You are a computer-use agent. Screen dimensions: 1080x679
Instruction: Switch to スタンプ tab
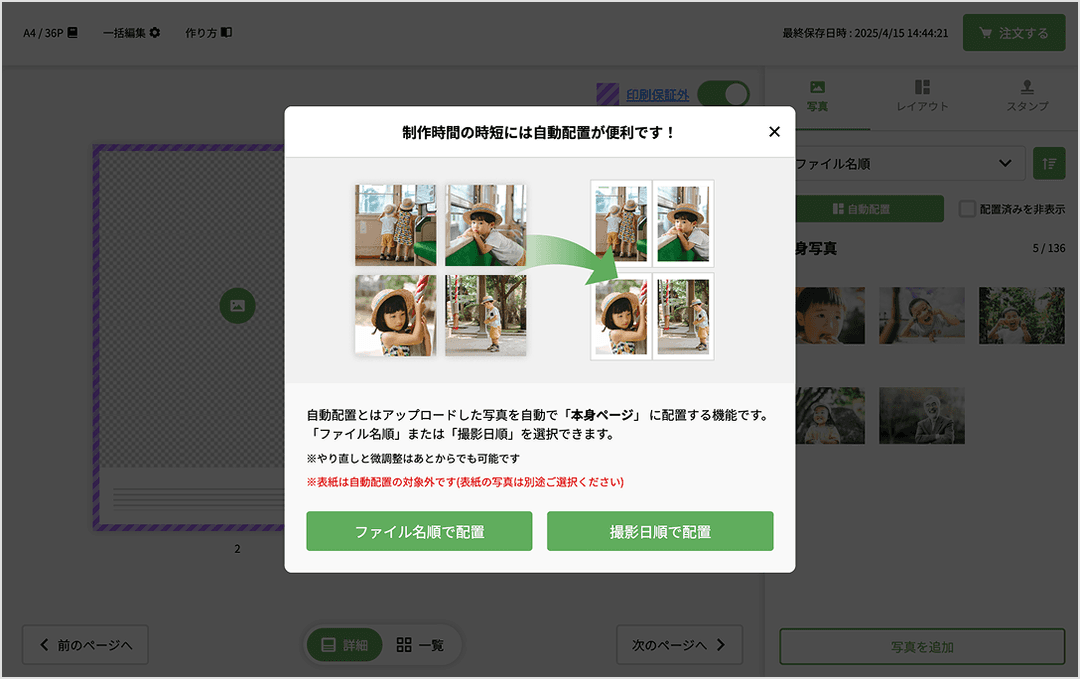(1027, 96)
